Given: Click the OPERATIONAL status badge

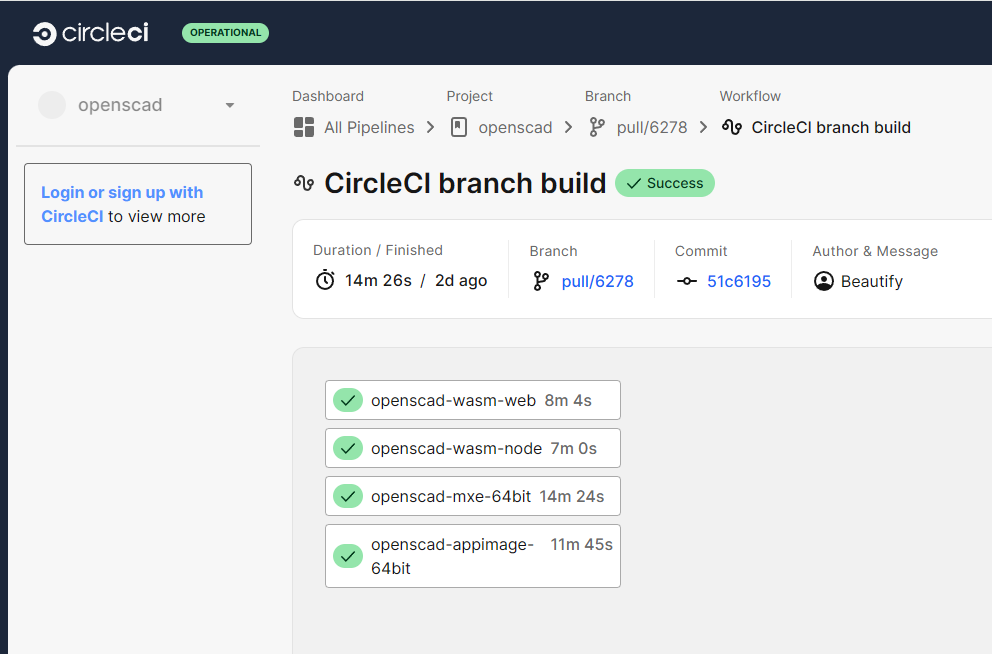Looking at the screenshot, I should pyautogui.click(x=225, y=33).
